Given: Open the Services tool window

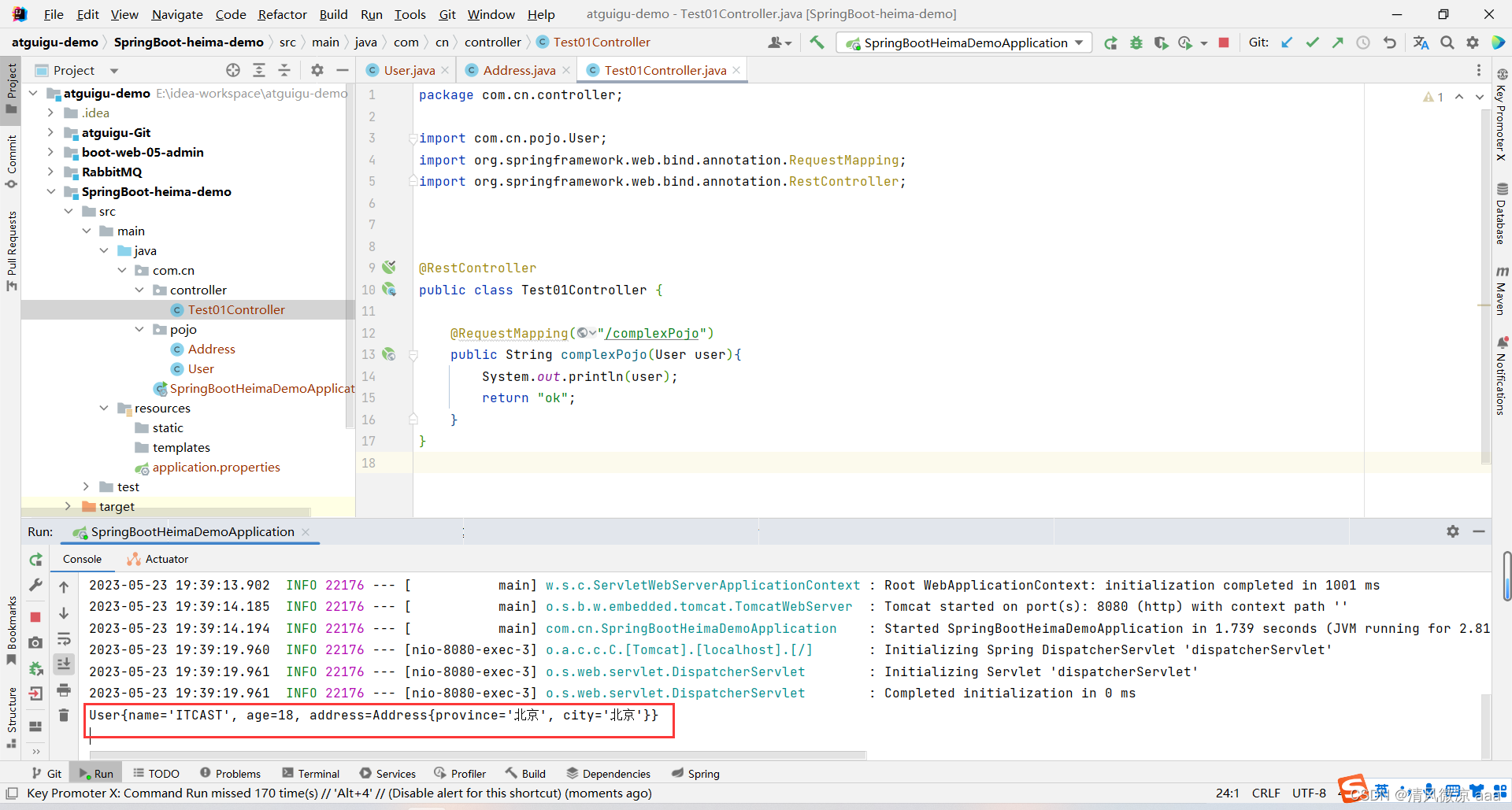Looking at the screenshot, I should (387, 774).
